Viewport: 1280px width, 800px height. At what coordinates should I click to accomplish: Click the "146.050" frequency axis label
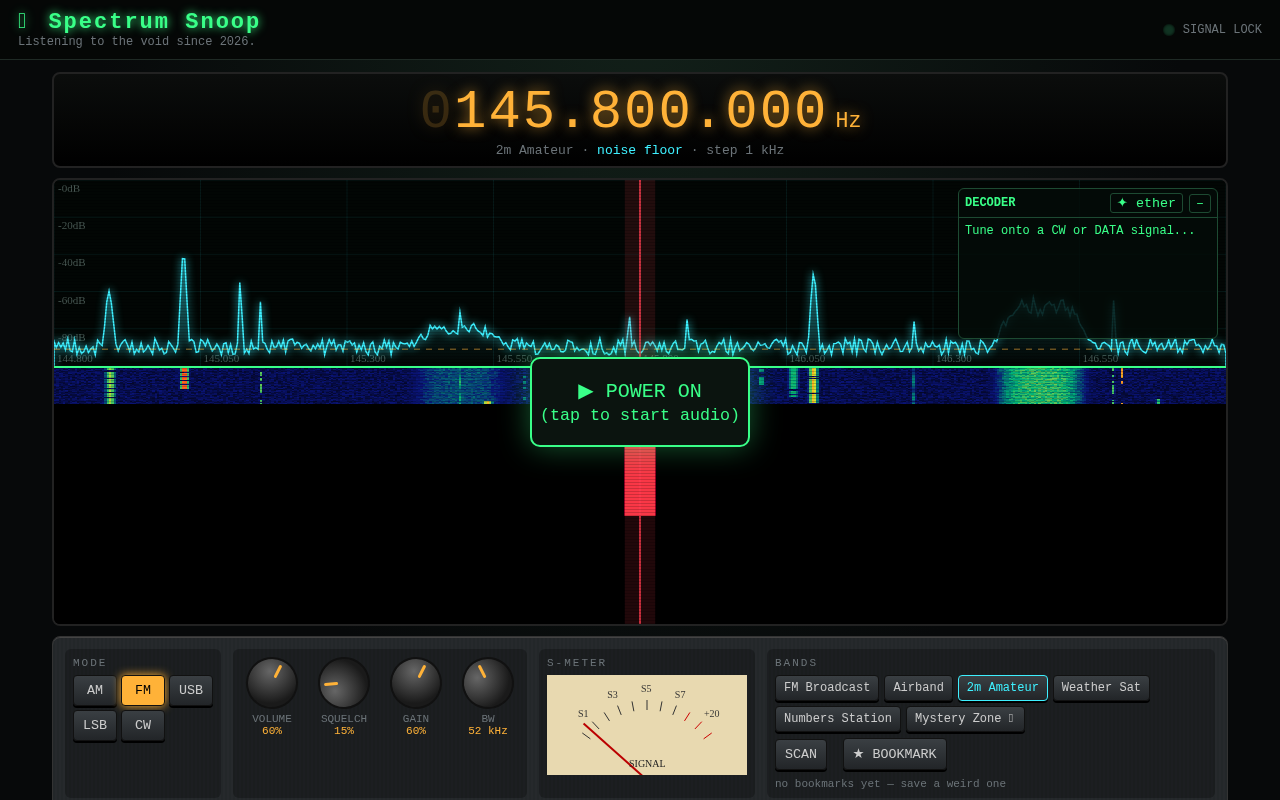(807, 358)
